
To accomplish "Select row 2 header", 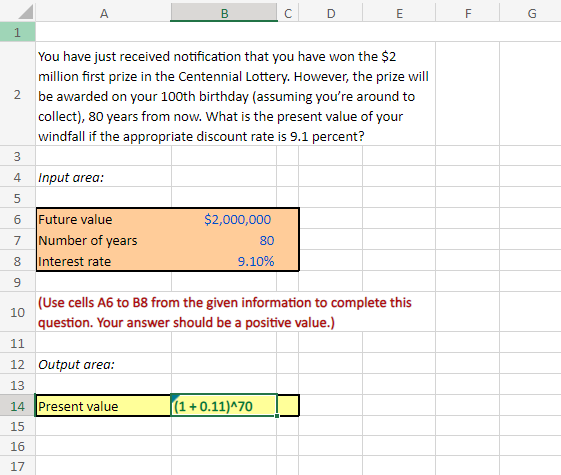I will pyautogui.click(x=18, y=94).
